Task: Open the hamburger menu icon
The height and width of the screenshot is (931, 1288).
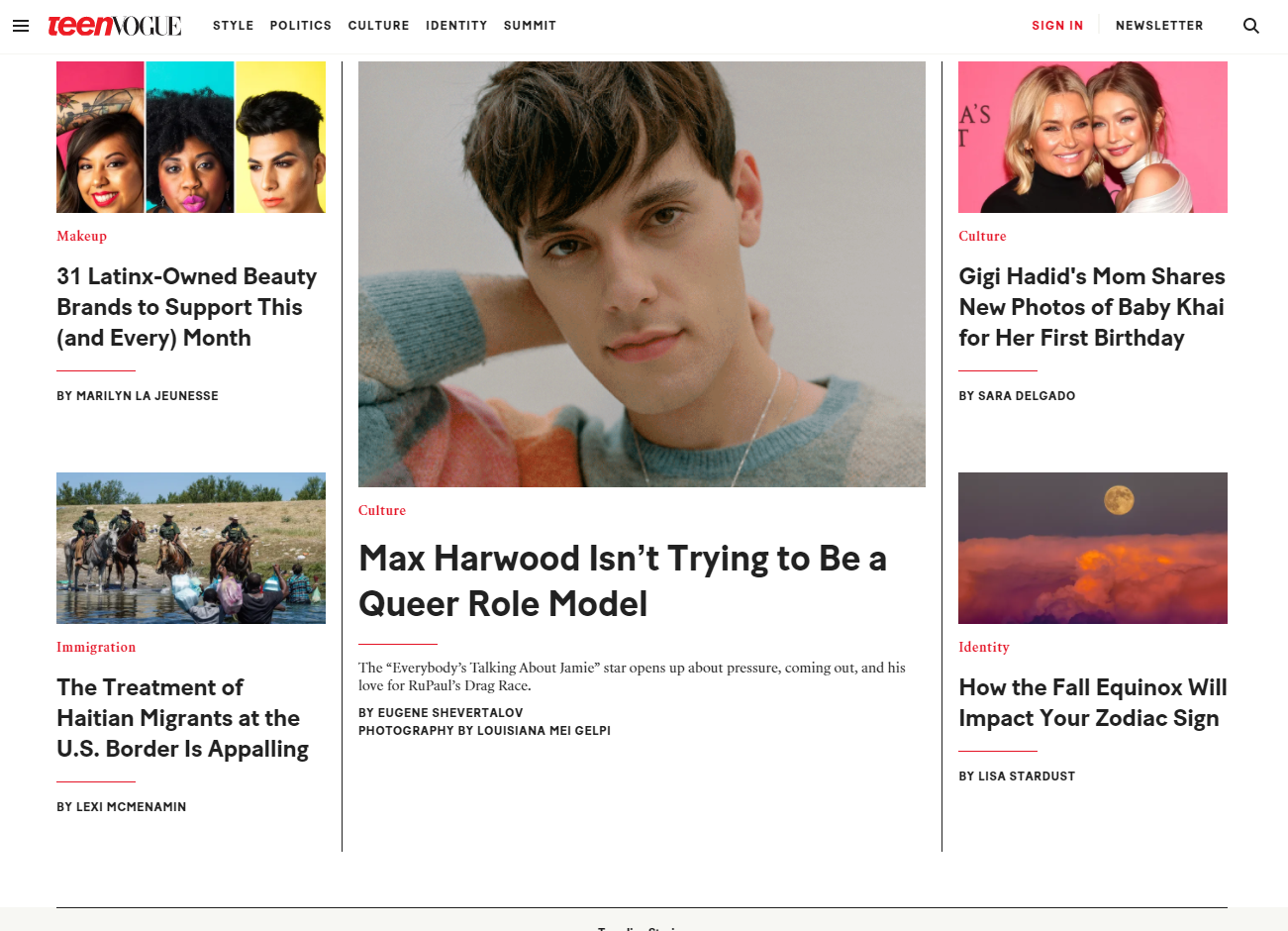Action: (20, 26)
